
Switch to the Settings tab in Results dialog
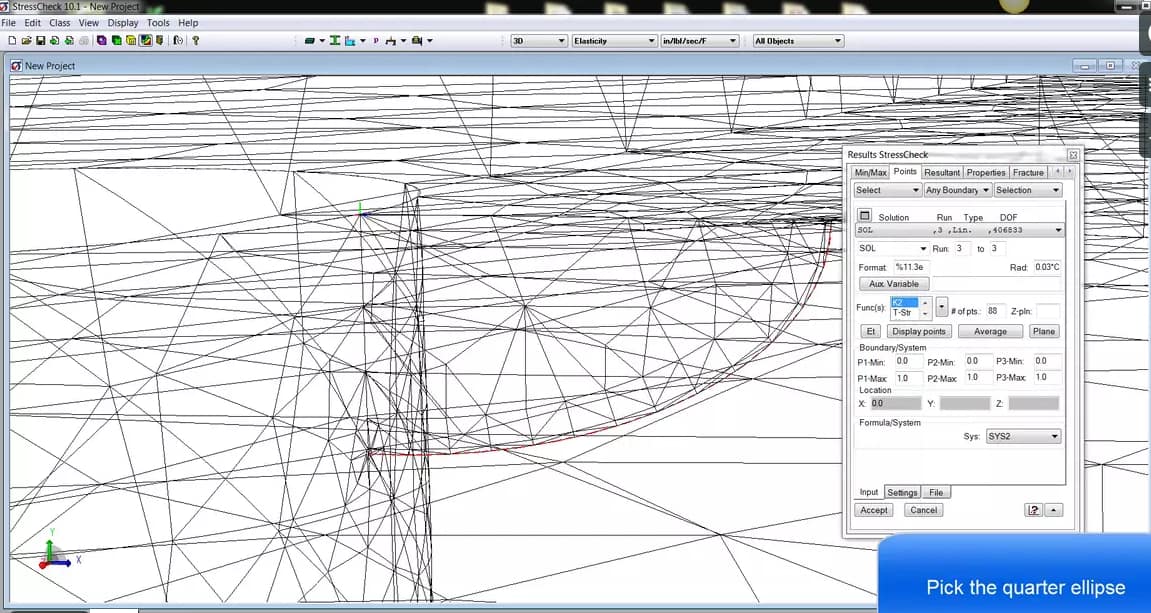902,492
